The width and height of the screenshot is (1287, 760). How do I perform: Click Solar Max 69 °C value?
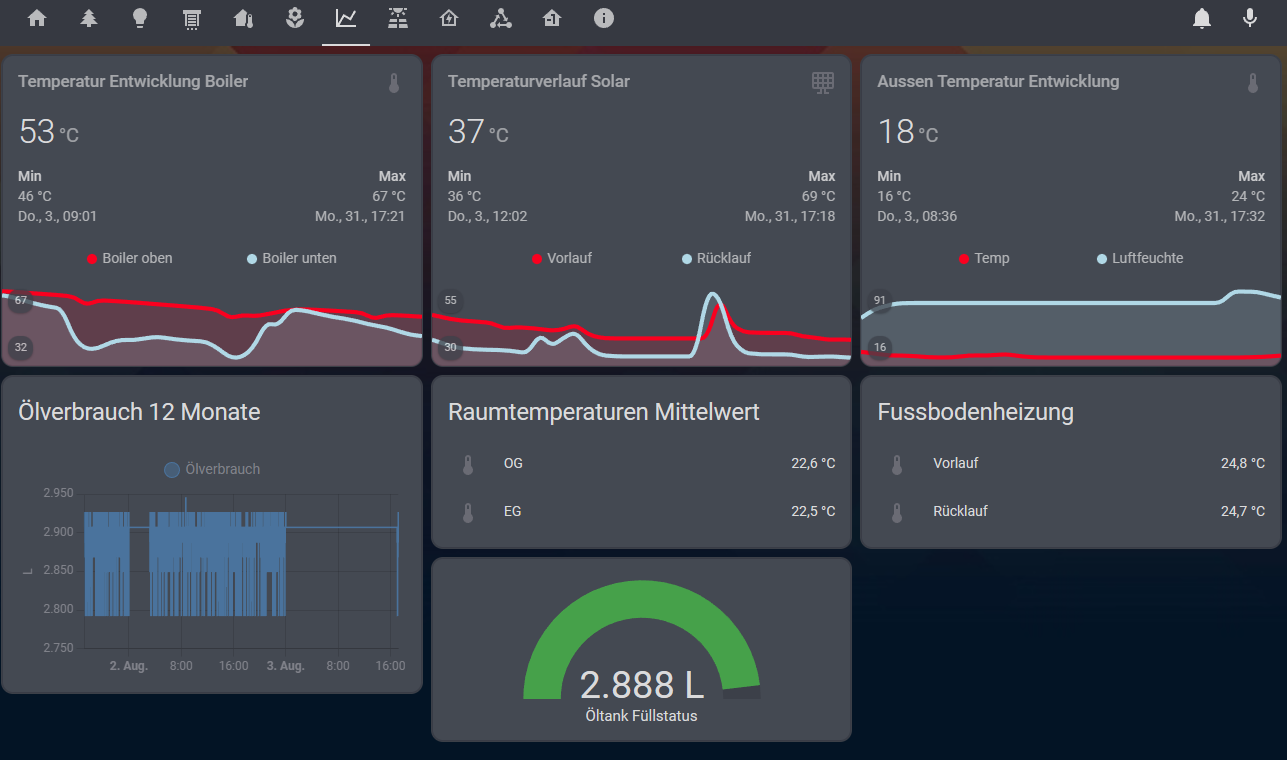[x=818, y=196]
